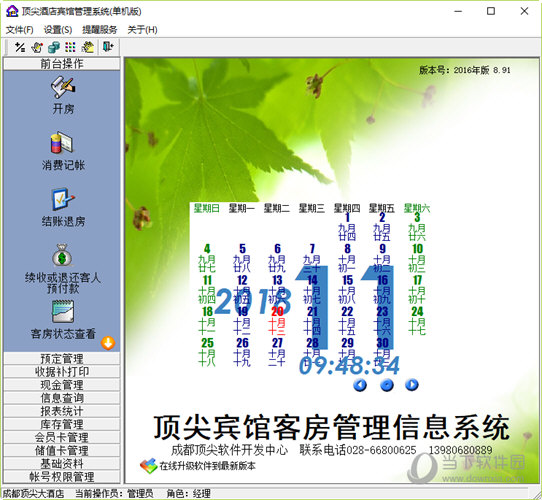The width and height of the screenshot is (542, 500).
Task: Click the exit door toolbar icon
Action: pos(108,47)
